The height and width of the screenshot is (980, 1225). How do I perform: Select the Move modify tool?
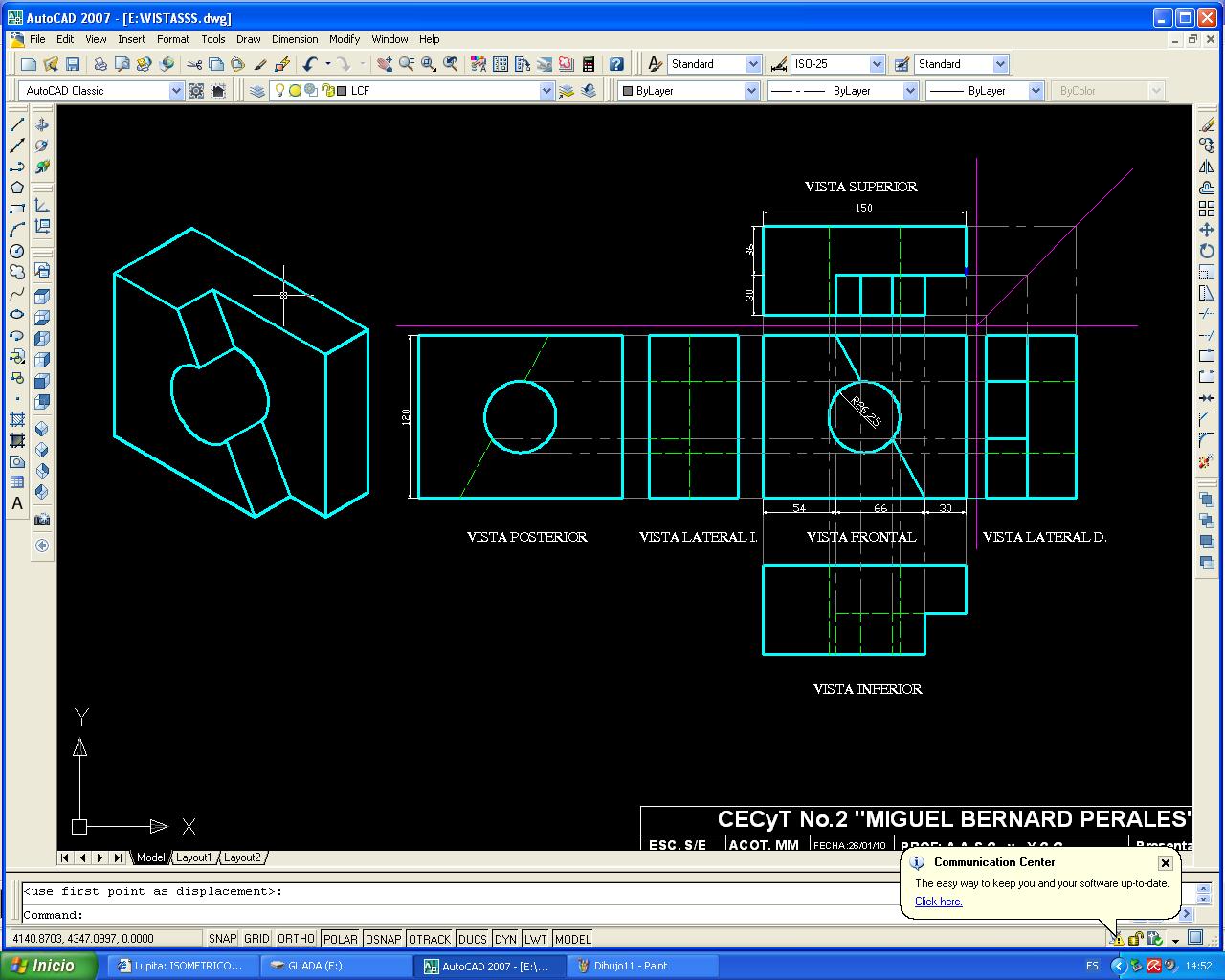(x=1207, y=230)
